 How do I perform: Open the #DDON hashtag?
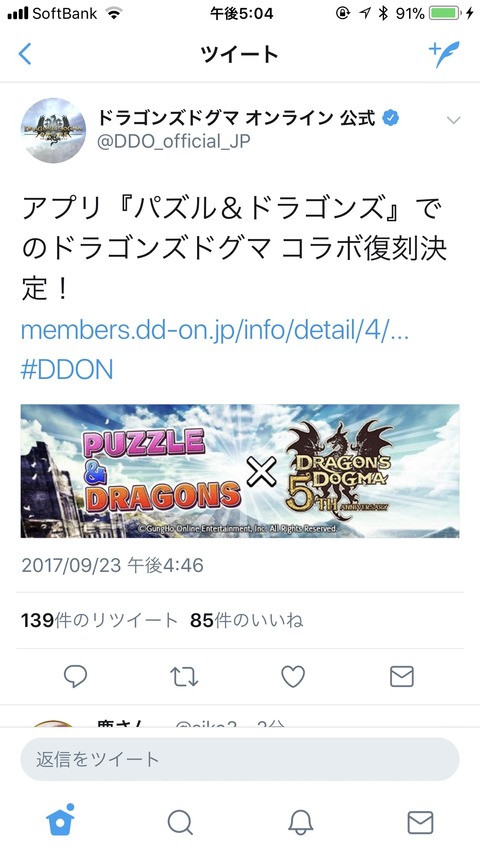click(x=67, y=370)
